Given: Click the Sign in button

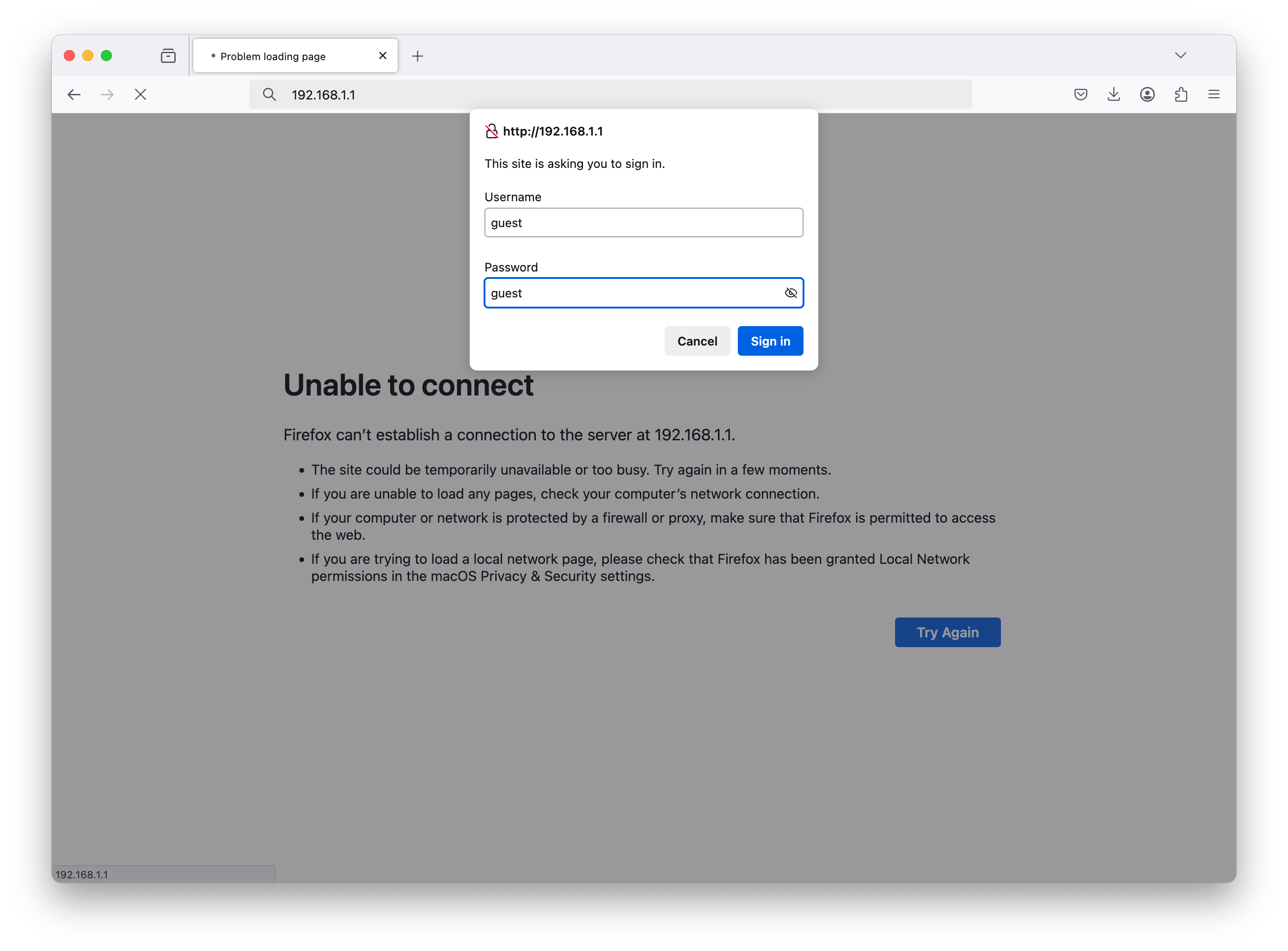Looking at the screenshot, I should (770, 341).
